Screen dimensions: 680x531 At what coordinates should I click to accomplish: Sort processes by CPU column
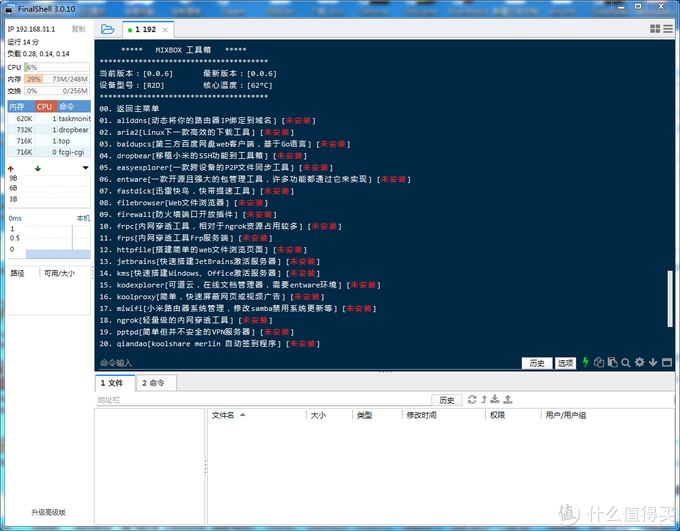click(x=46, y=106)
